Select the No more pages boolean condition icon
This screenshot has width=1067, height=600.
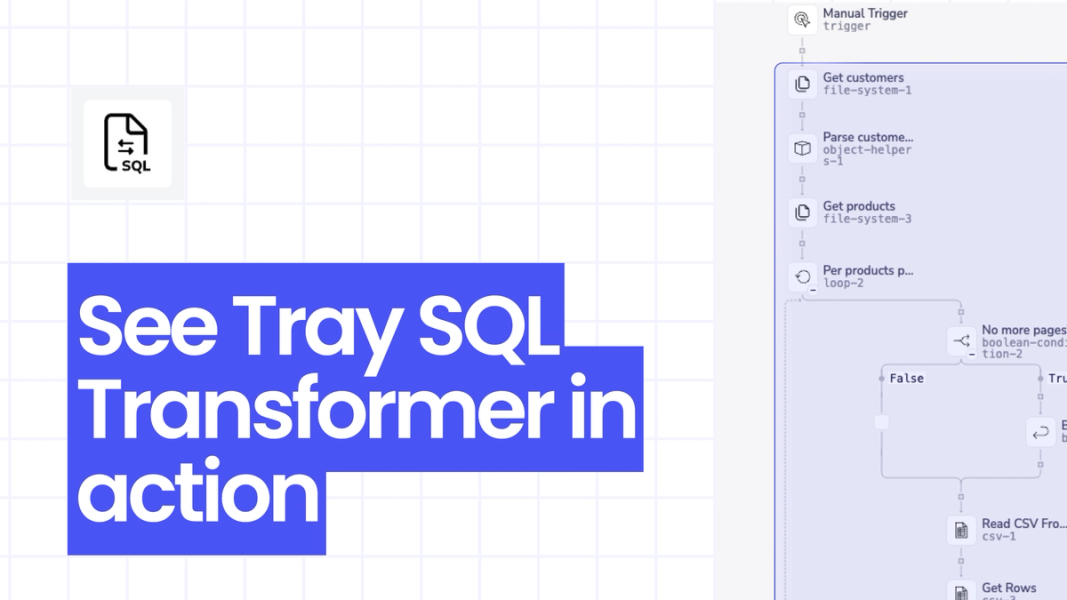pyautogui.click(x=961, y=341)
